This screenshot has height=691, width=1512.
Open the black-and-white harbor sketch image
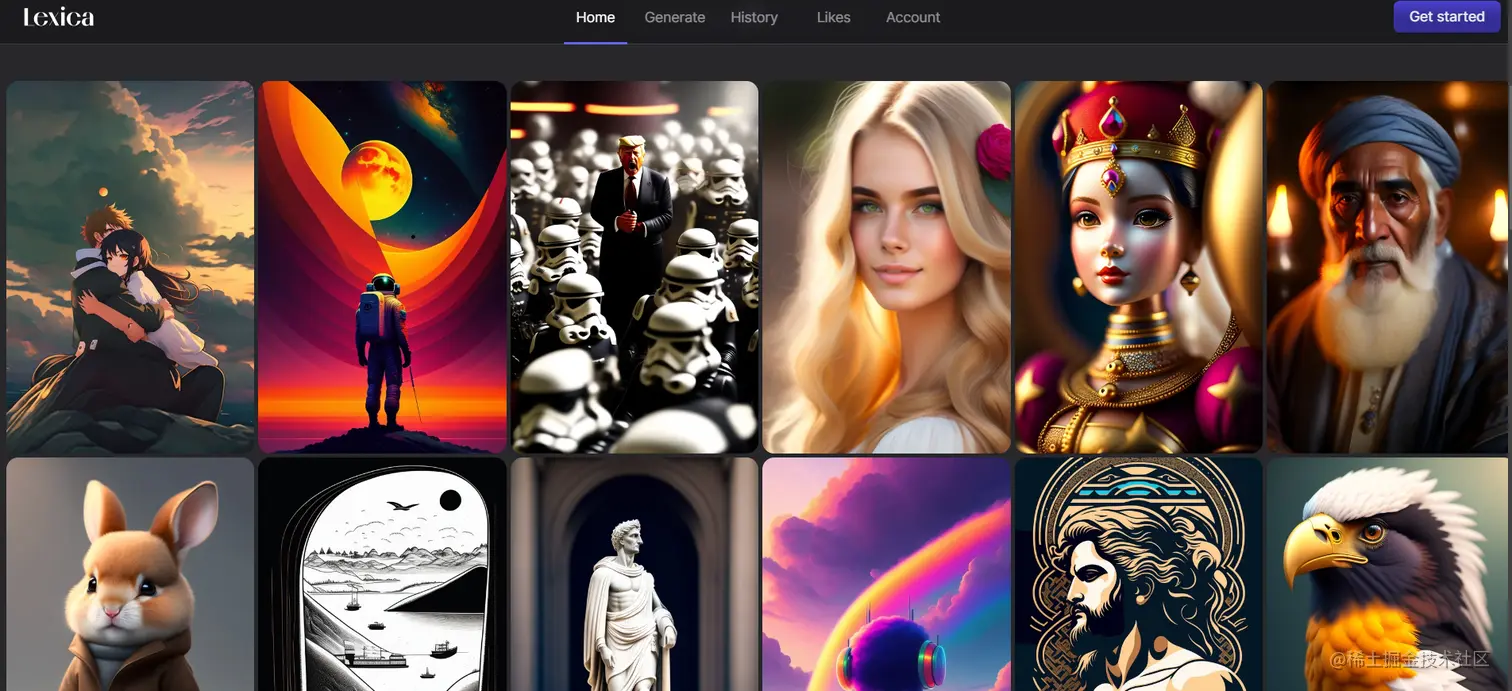point(382,574)
